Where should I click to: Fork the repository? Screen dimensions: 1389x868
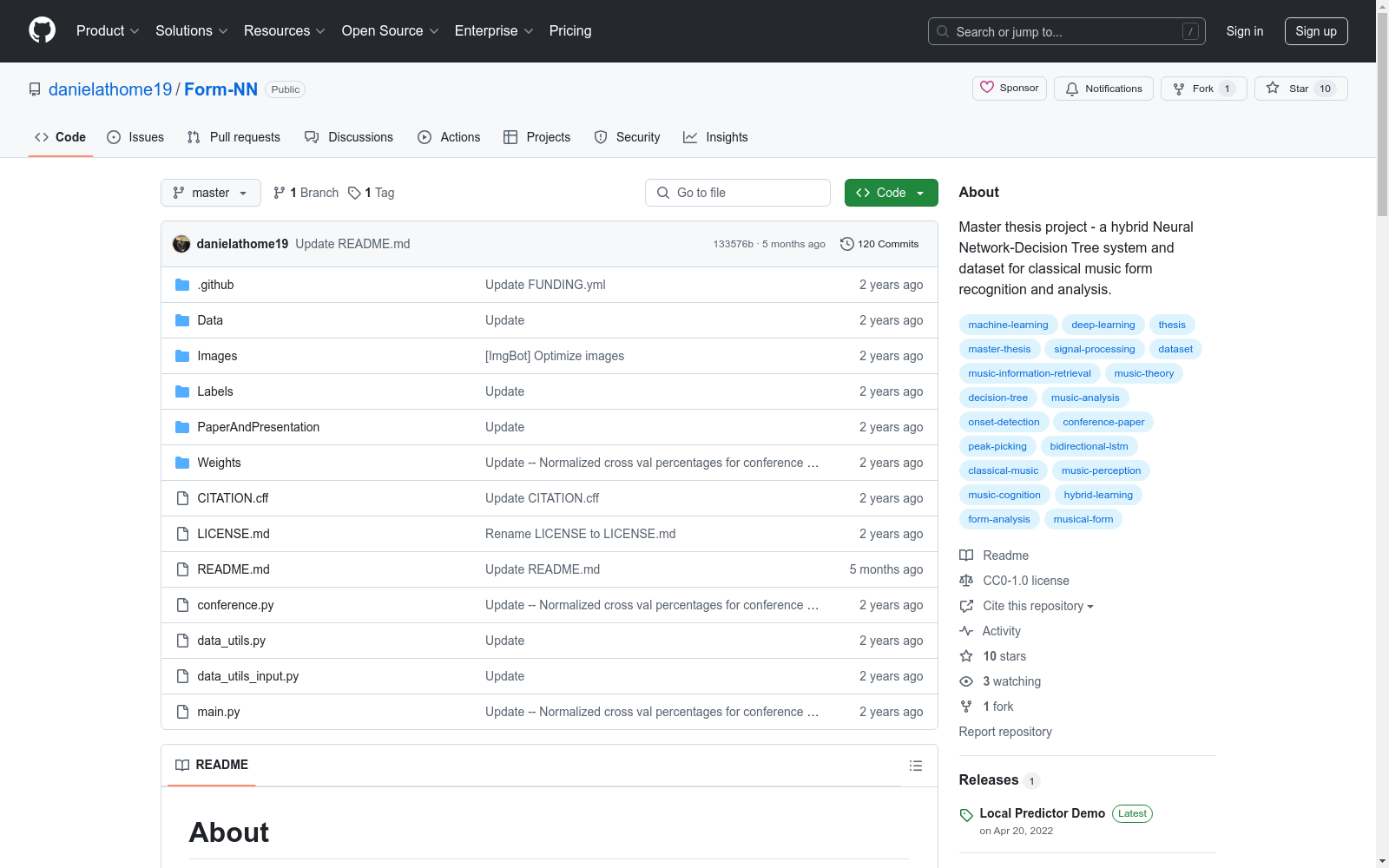click(x=1203, y=89)
